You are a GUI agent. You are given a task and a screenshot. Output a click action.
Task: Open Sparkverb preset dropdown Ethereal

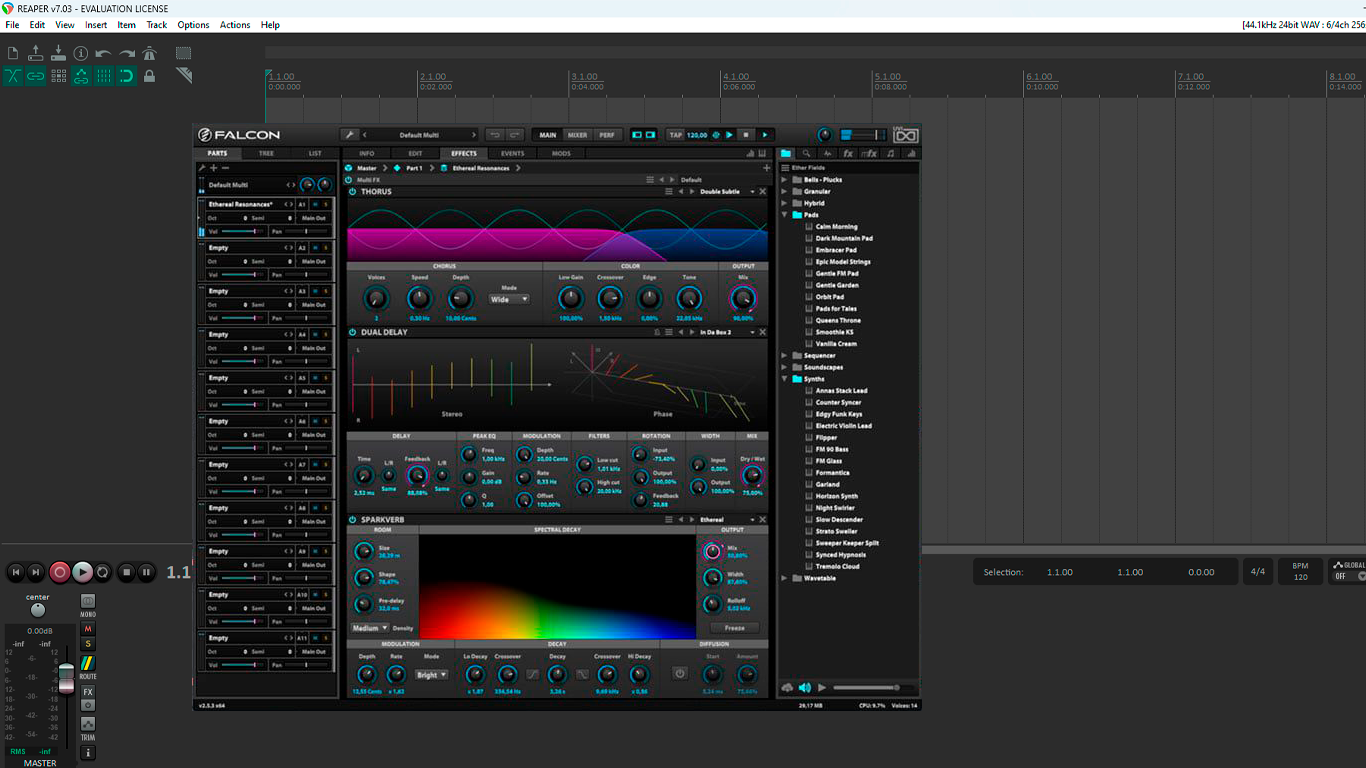(726, 520)
